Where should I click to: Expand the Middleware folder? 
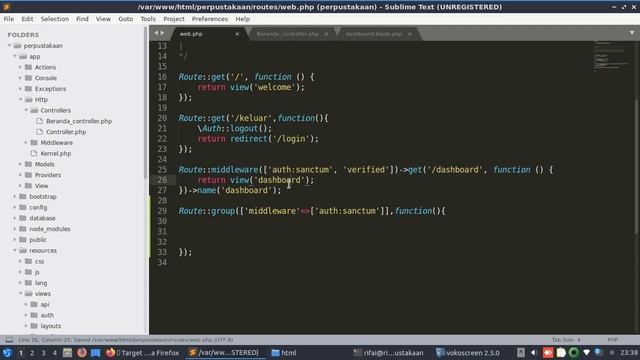[26, 142]
